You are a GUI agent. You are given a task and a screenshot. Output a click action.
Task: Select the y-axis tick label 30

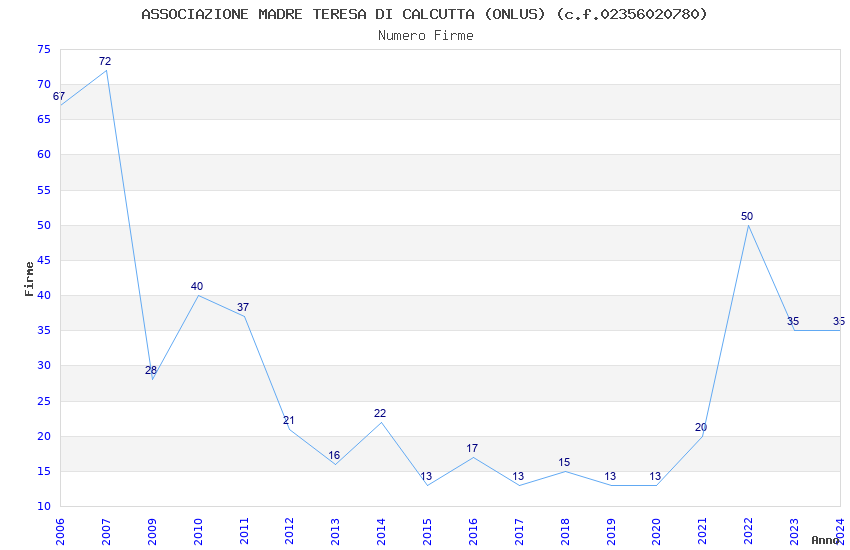[x=44, y=365]
